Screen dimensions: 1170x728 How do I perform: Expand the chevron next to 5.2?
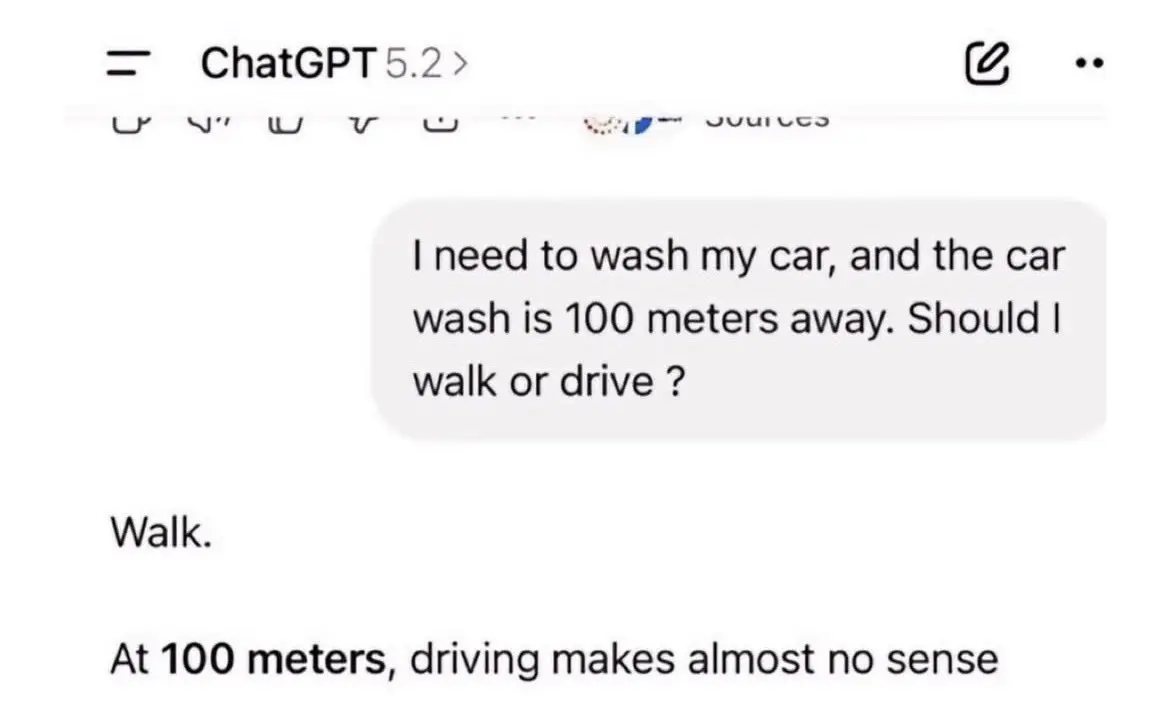(x=460, y=64)
